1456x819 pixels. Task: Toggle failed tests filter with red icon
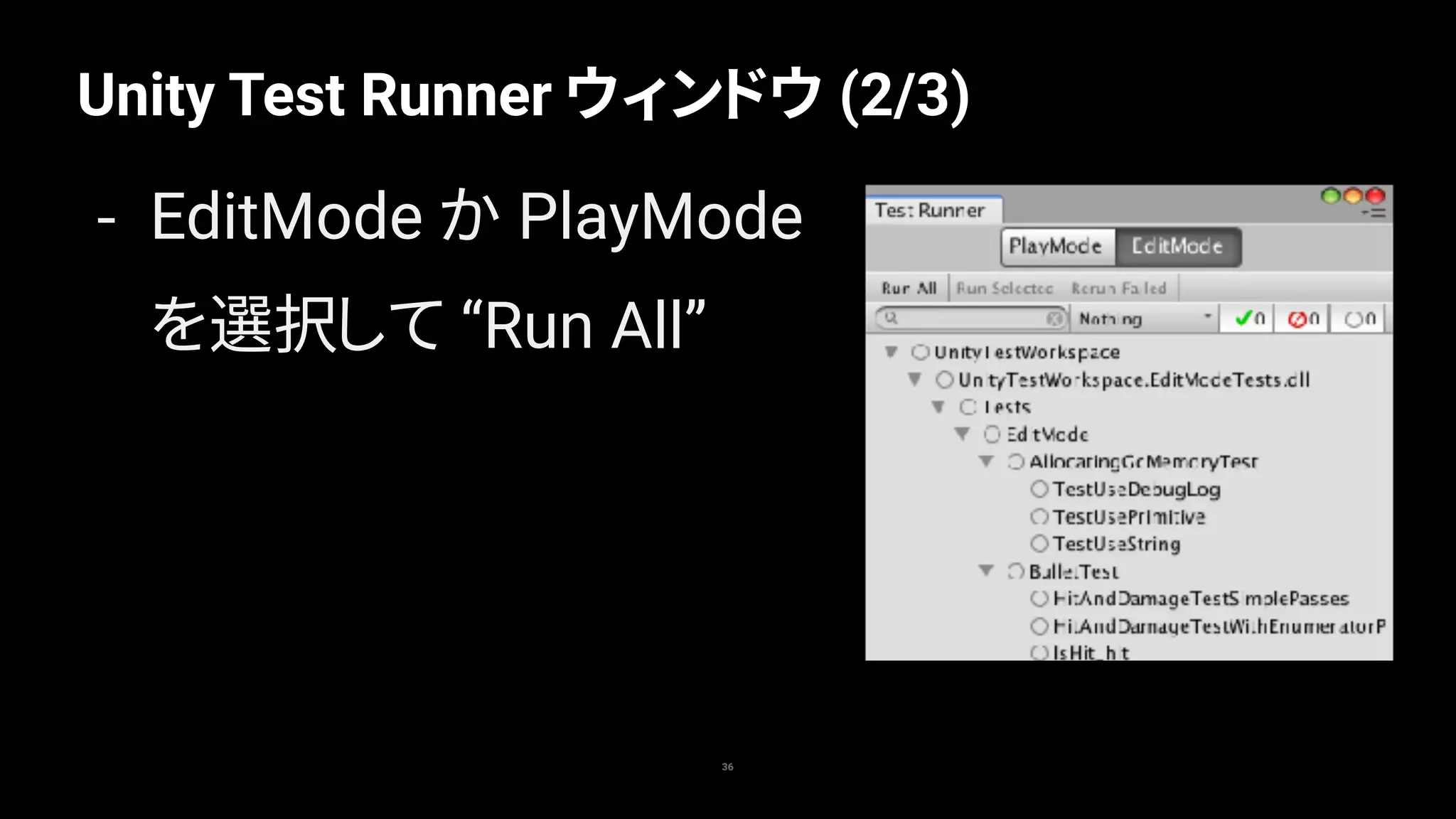1302,318
